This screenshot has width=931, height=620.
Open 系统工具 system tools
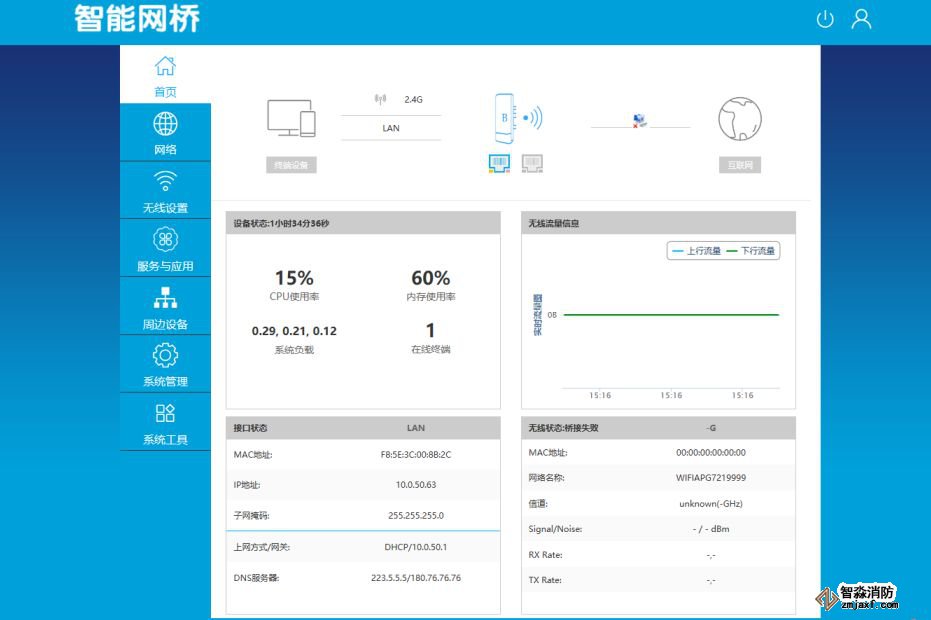165,423
